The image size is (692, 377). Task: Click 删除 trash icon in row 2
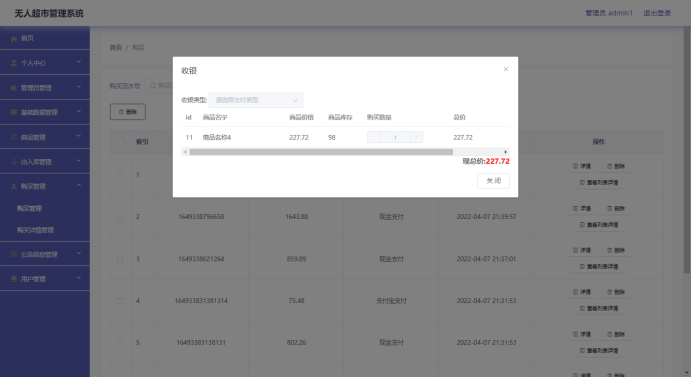609,208
